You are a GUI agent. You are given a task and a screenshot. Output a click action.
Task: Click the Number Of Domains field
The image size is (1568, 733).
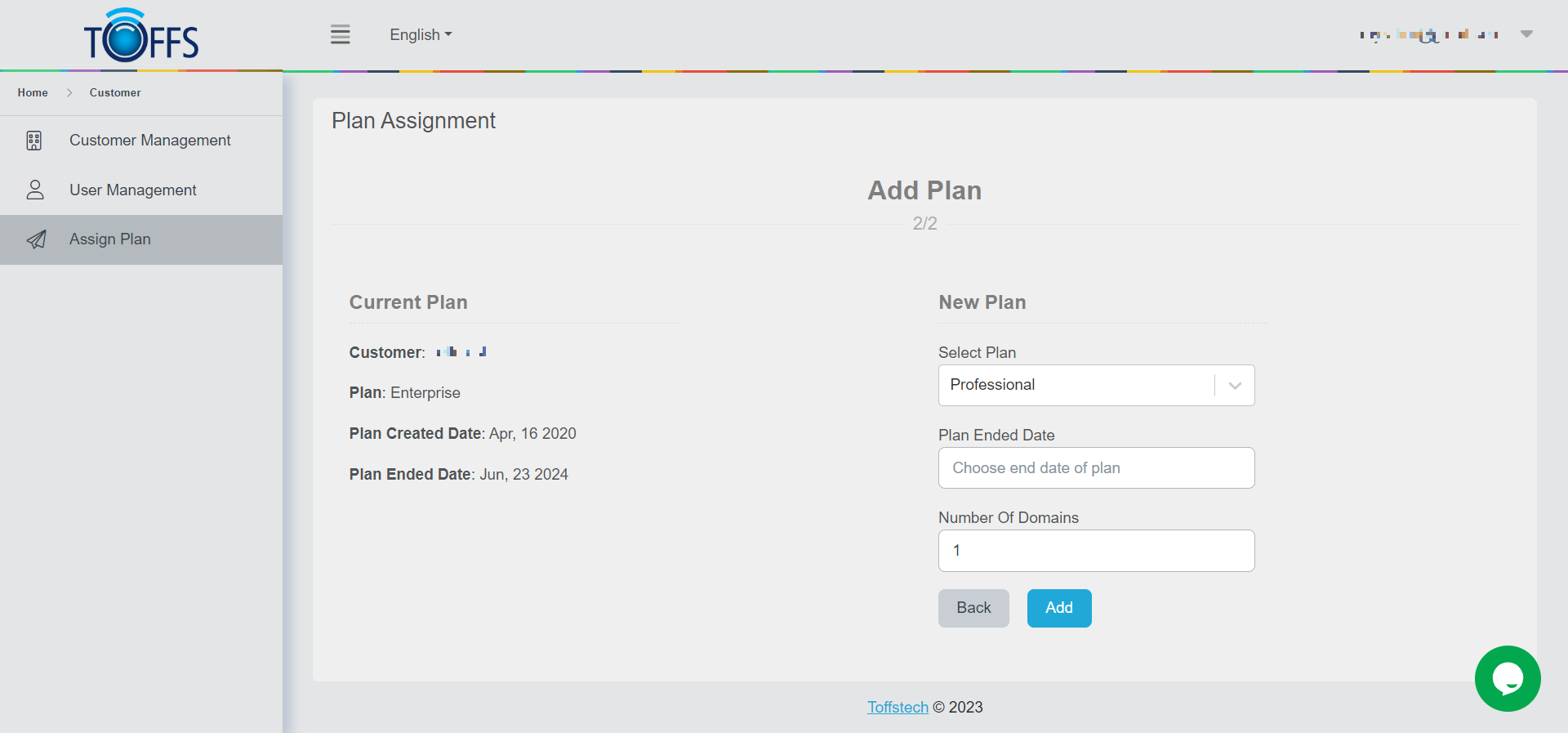[1096, 551]
